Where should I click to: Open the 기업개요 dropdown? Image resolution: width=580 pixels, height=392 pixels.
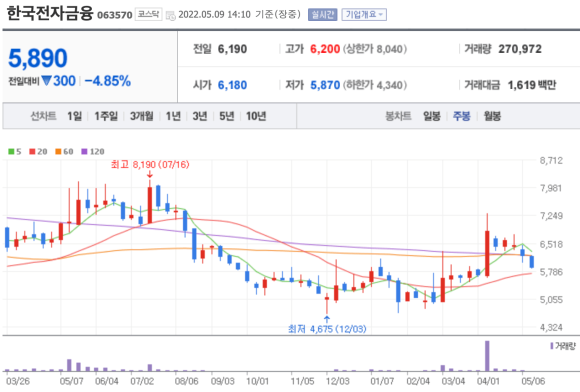coord(364,14)
